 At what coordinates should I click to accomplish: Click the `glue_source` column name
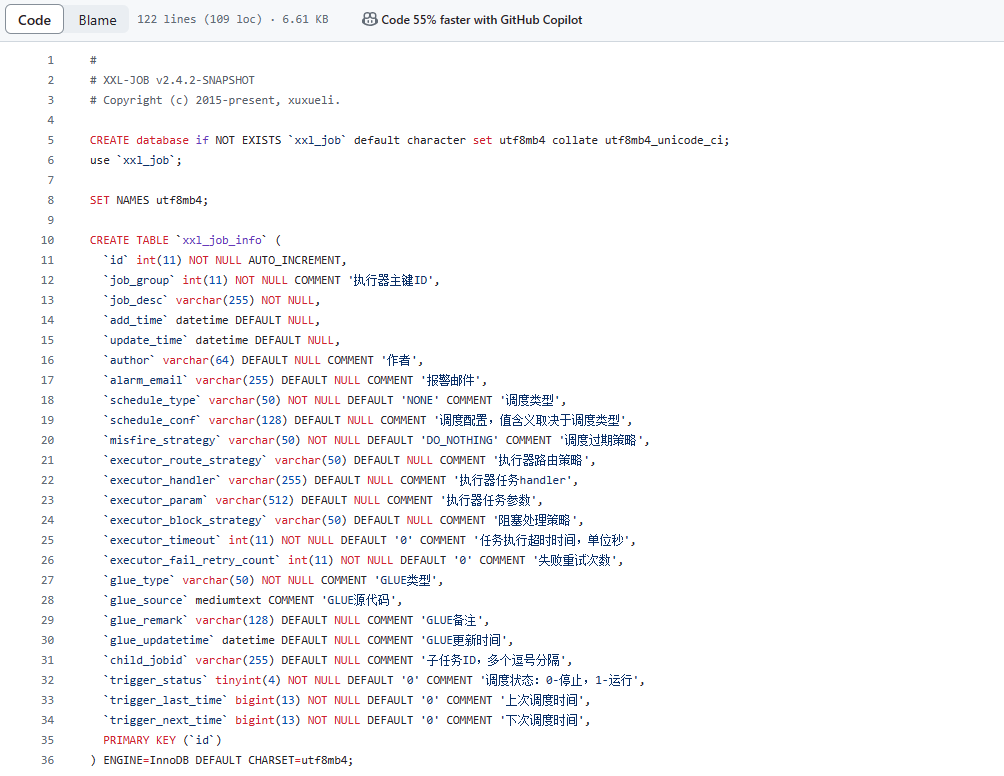click(146, 600)
